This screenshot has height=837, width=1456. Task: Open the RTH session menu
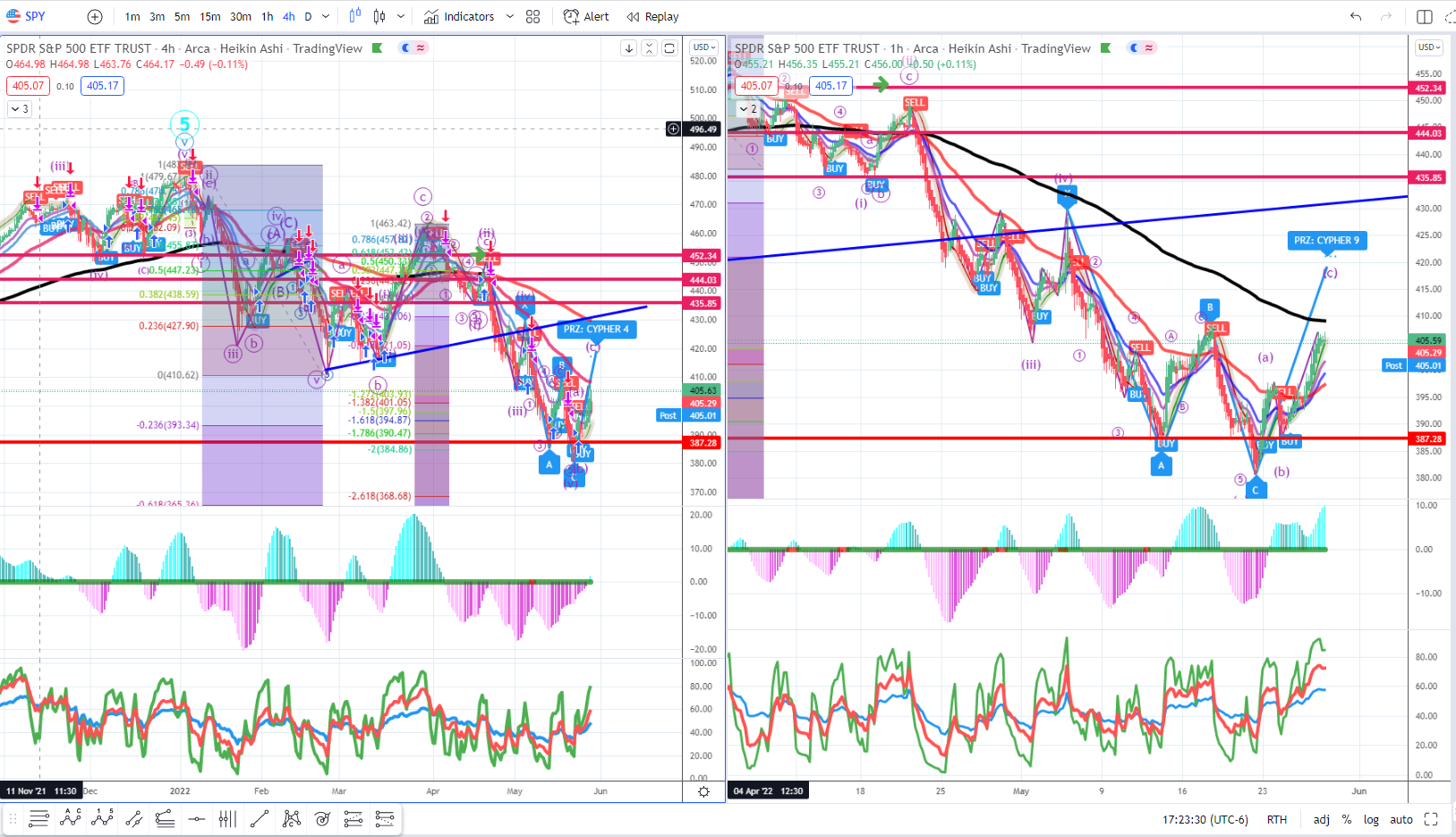click(1277, 819)
